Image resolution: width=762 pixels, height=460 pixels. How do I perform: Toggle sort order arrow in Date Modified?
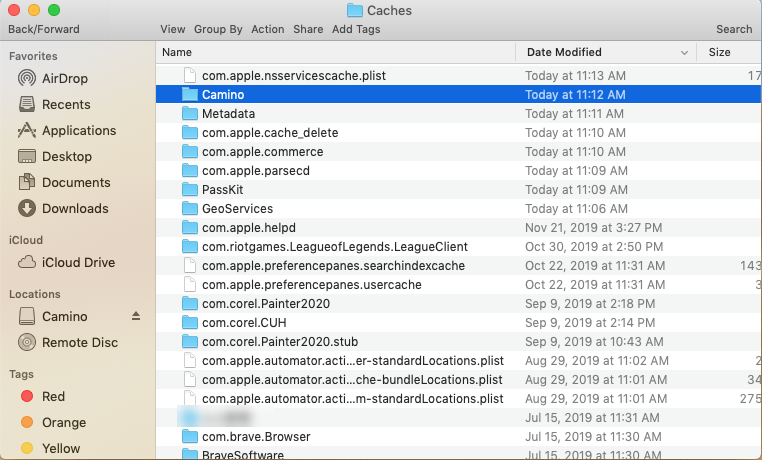point(685,52)
